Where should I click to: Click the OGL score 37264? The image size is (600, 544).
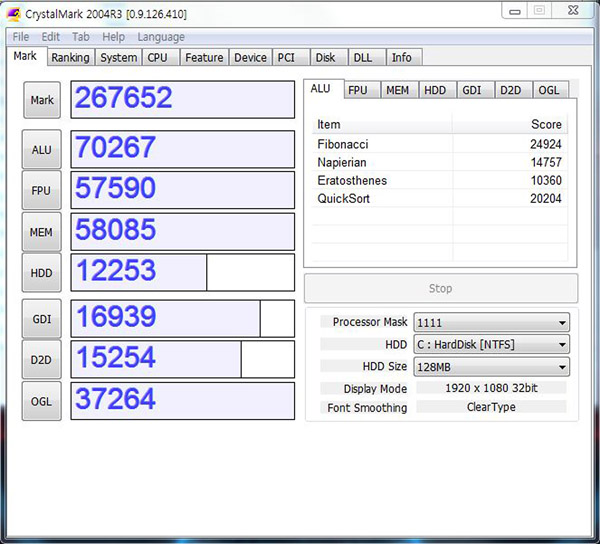tap(183, 401)
